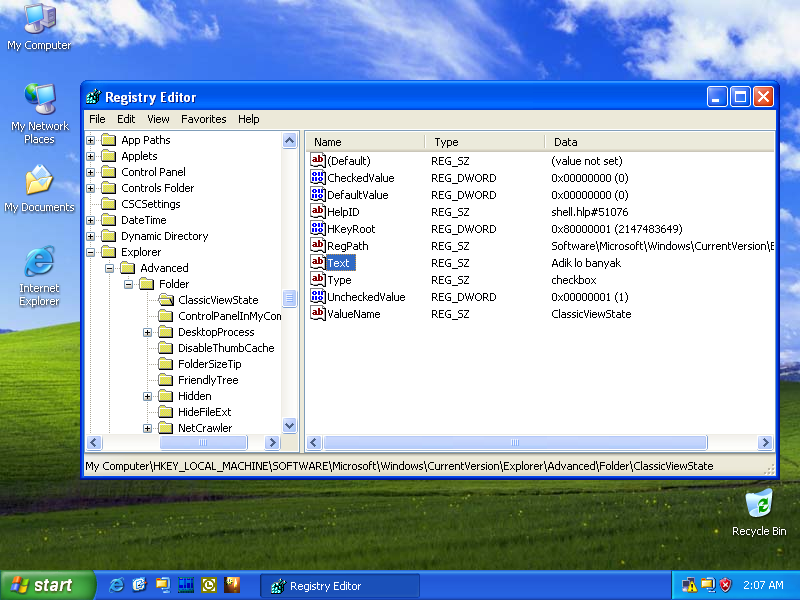Select the DisableThumbCache tree key
Image resolution: width=800 pixels, height=600 pixels.
[x=226, y=348]
